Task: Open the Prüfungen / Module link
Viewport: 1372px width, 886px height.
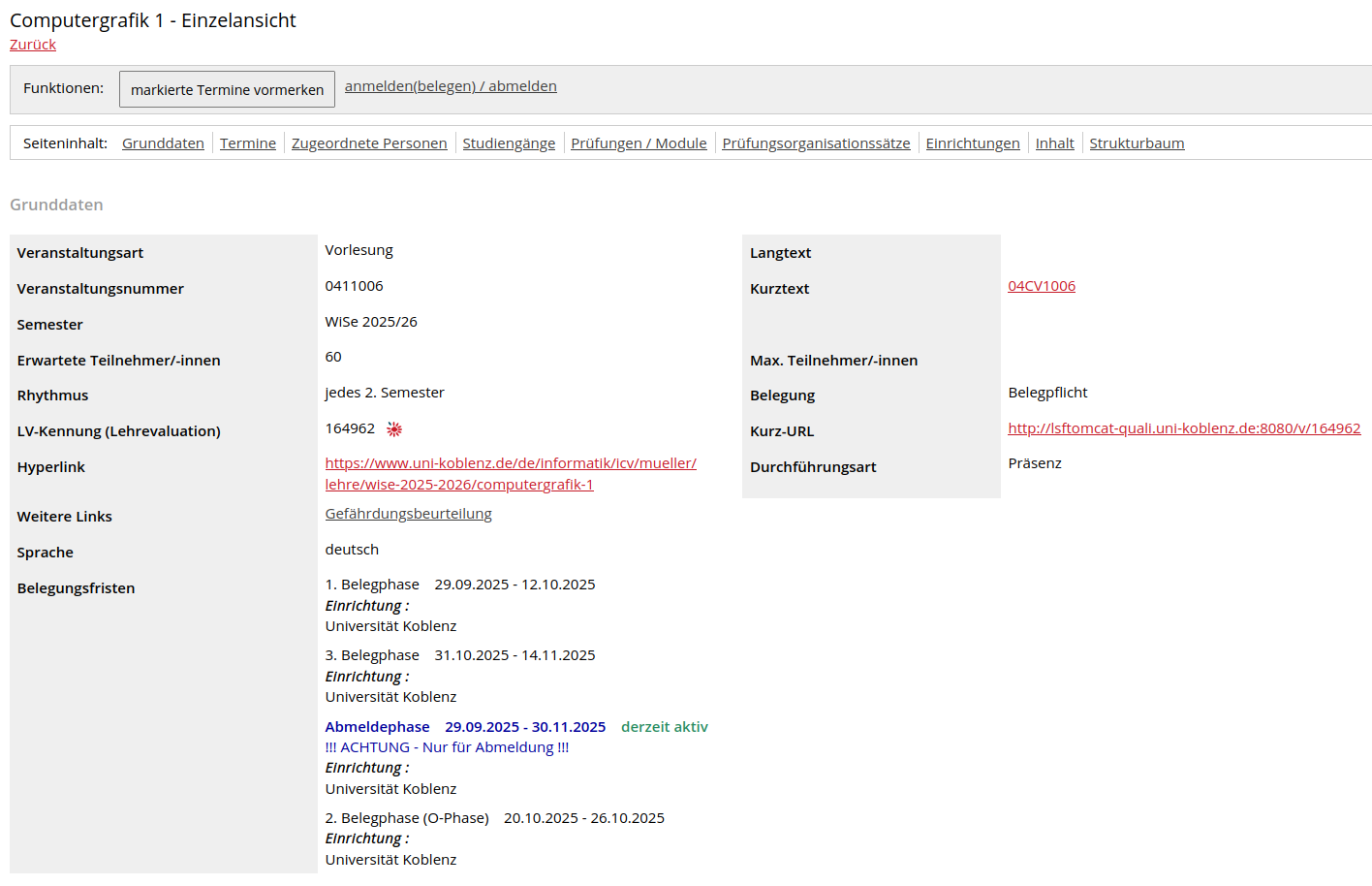Action: click(x=639, y=142)
